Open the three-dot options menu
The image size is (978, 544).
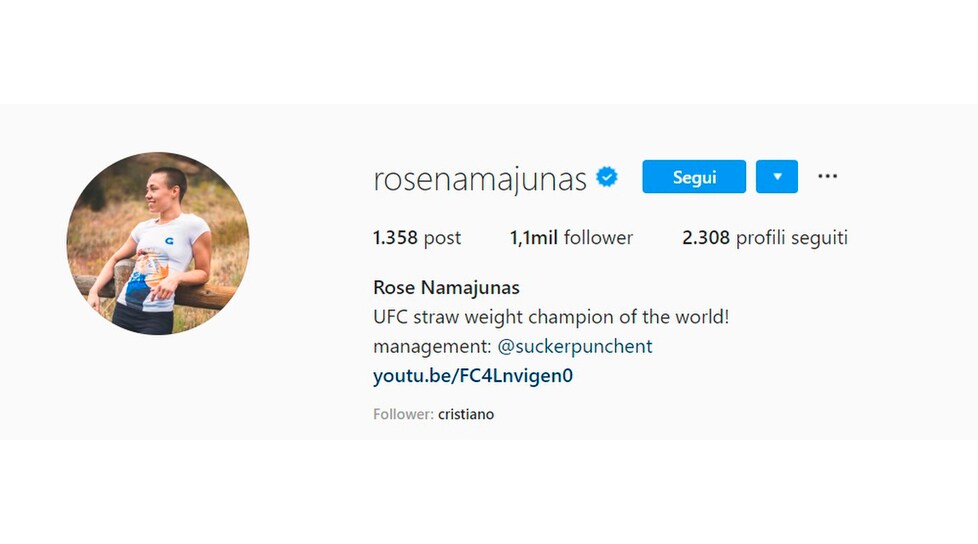827,177
